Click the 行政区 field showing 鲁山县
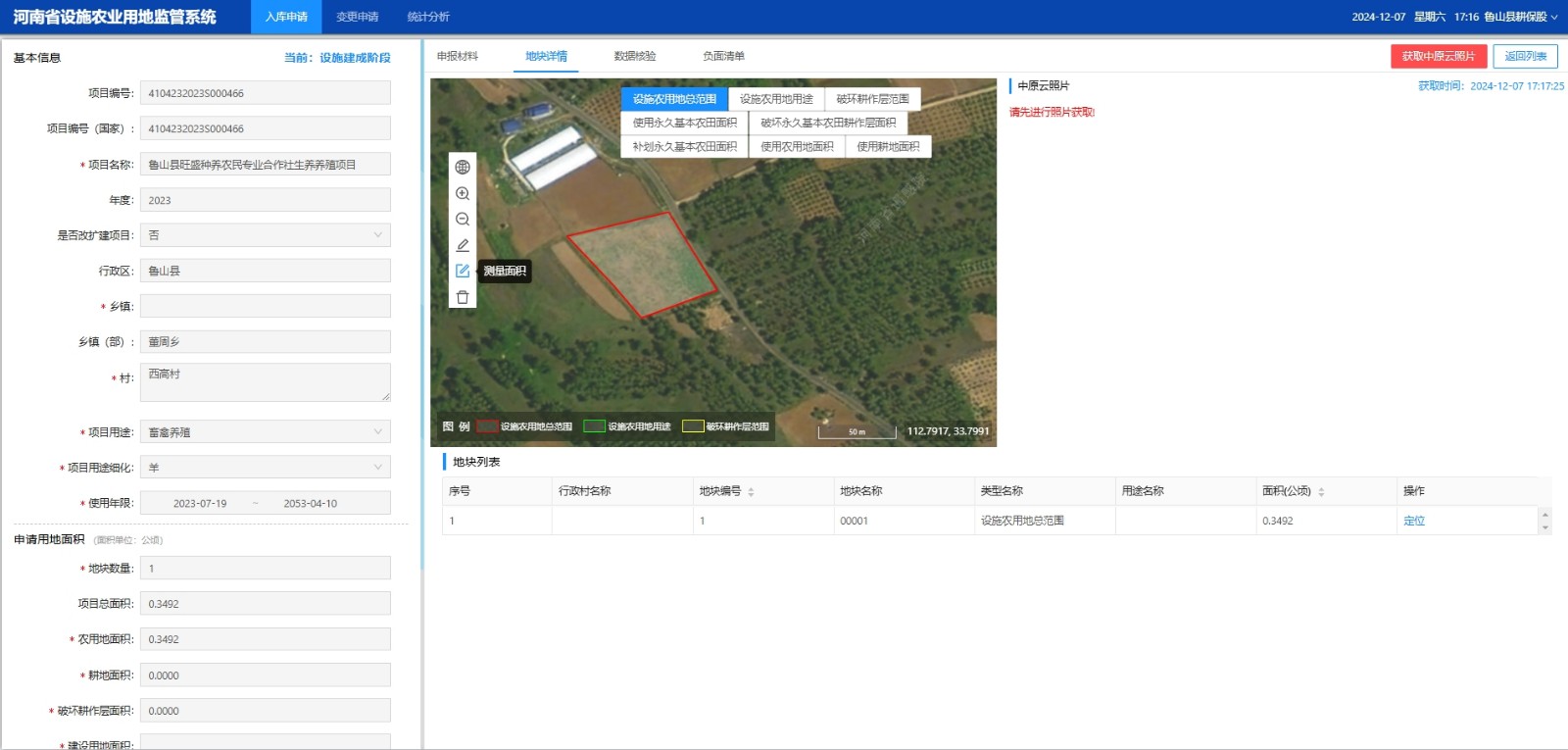1568x750 pixels. coord(266,271)
